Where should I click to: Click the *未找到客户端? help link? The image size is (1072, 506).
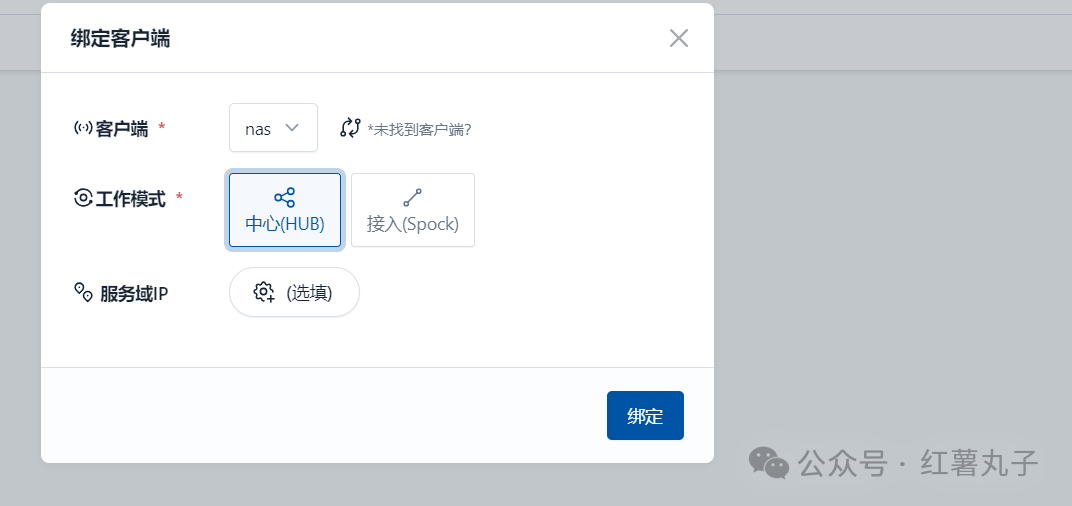tap(419, 129)
